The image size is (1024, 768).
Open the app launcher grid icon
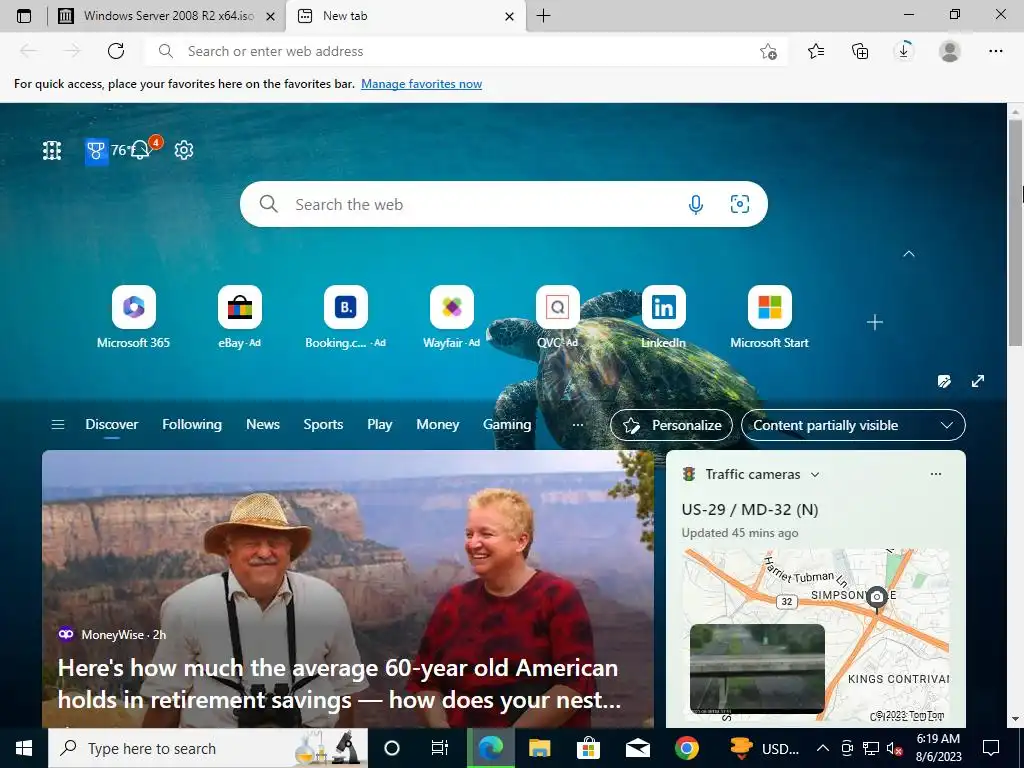[52, 150]
